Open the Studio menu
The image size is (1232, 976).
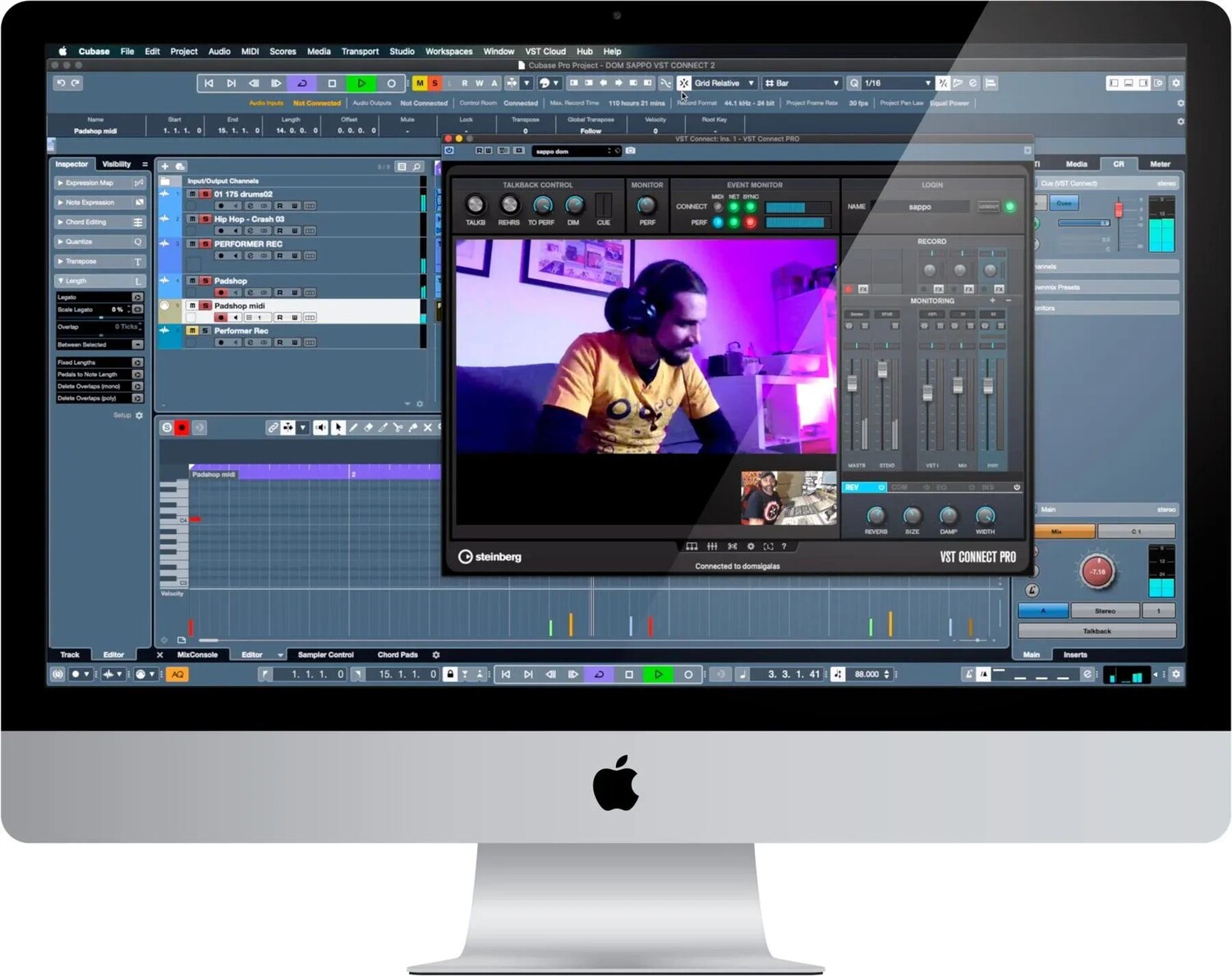(x=402, y=51)
